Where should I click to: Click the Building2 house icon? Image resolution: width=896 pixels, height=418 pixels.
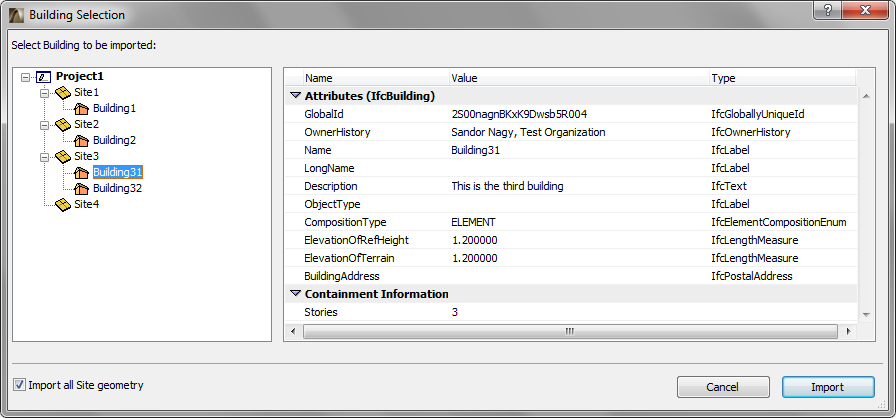(82, 140)
